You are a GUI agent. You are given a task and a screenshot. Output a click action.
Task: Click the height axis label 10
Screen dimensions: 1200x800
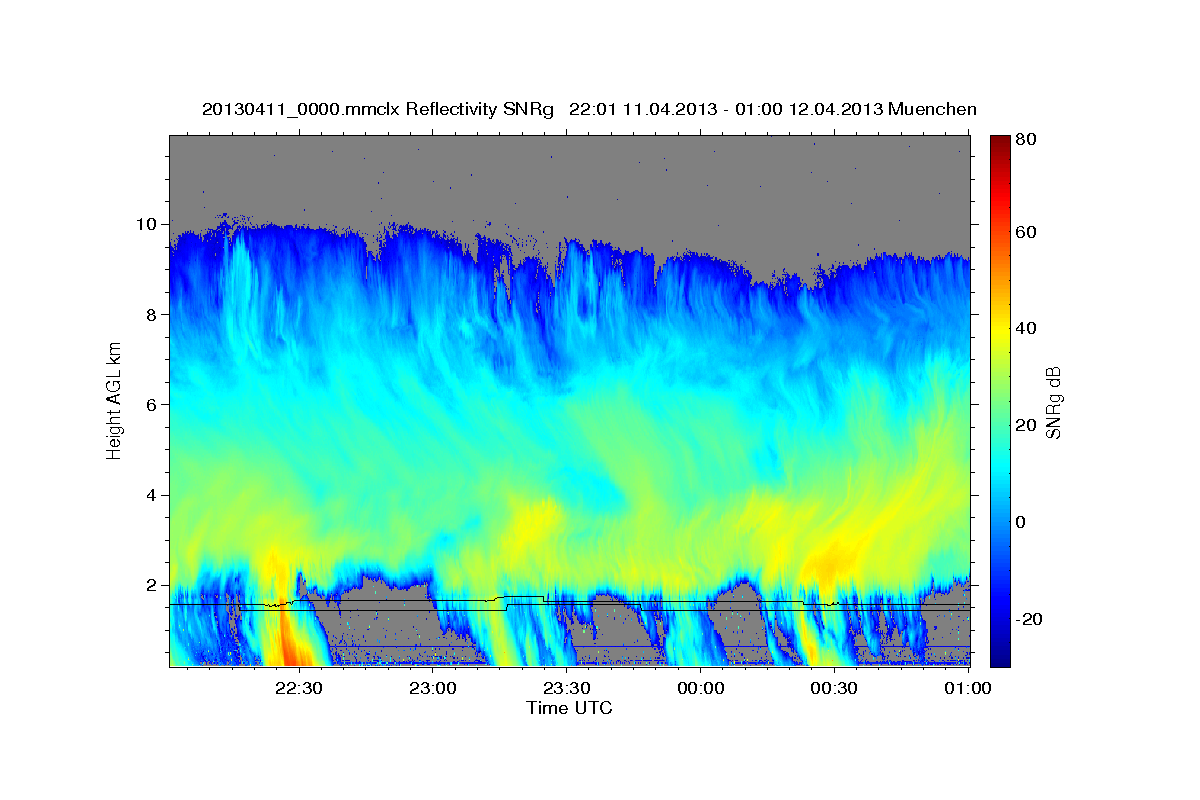(149, 224)
